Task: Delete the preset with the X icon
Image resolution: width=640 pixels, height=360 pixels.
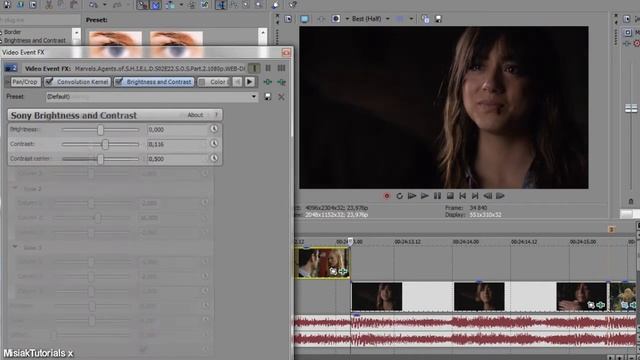Action: (281, 97)
